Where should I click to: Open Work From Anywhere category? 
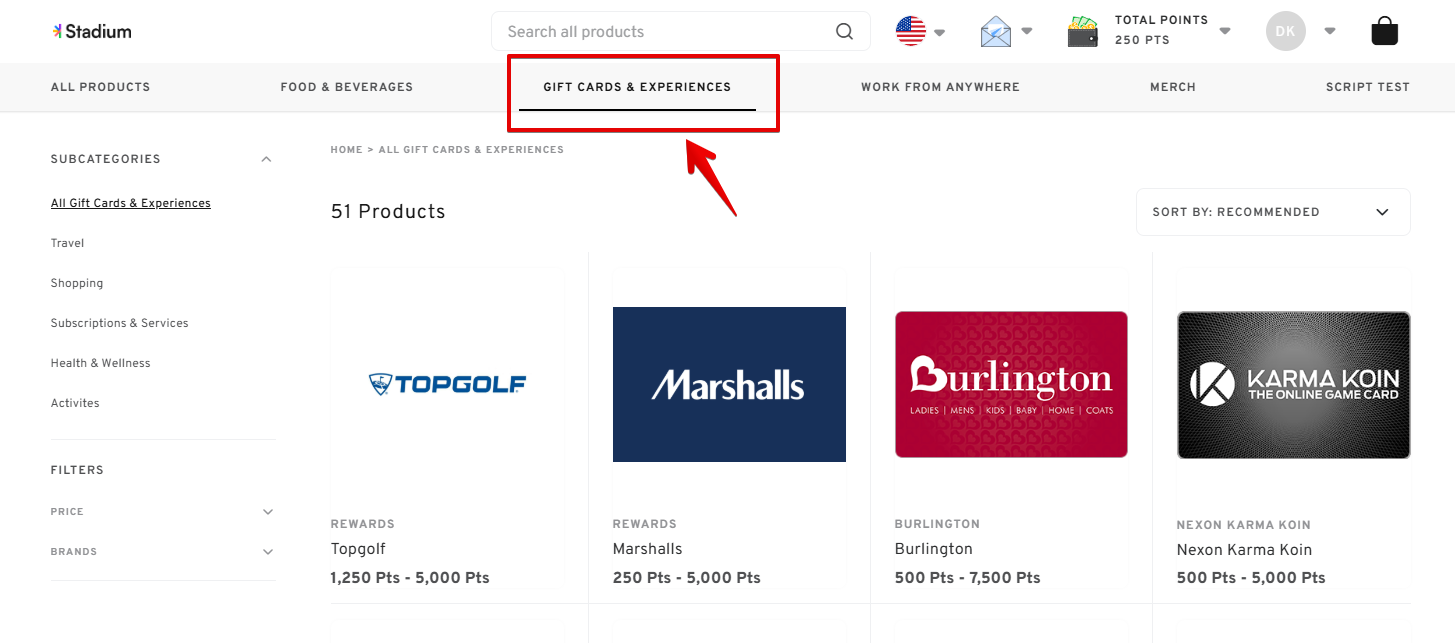[940, 87]
